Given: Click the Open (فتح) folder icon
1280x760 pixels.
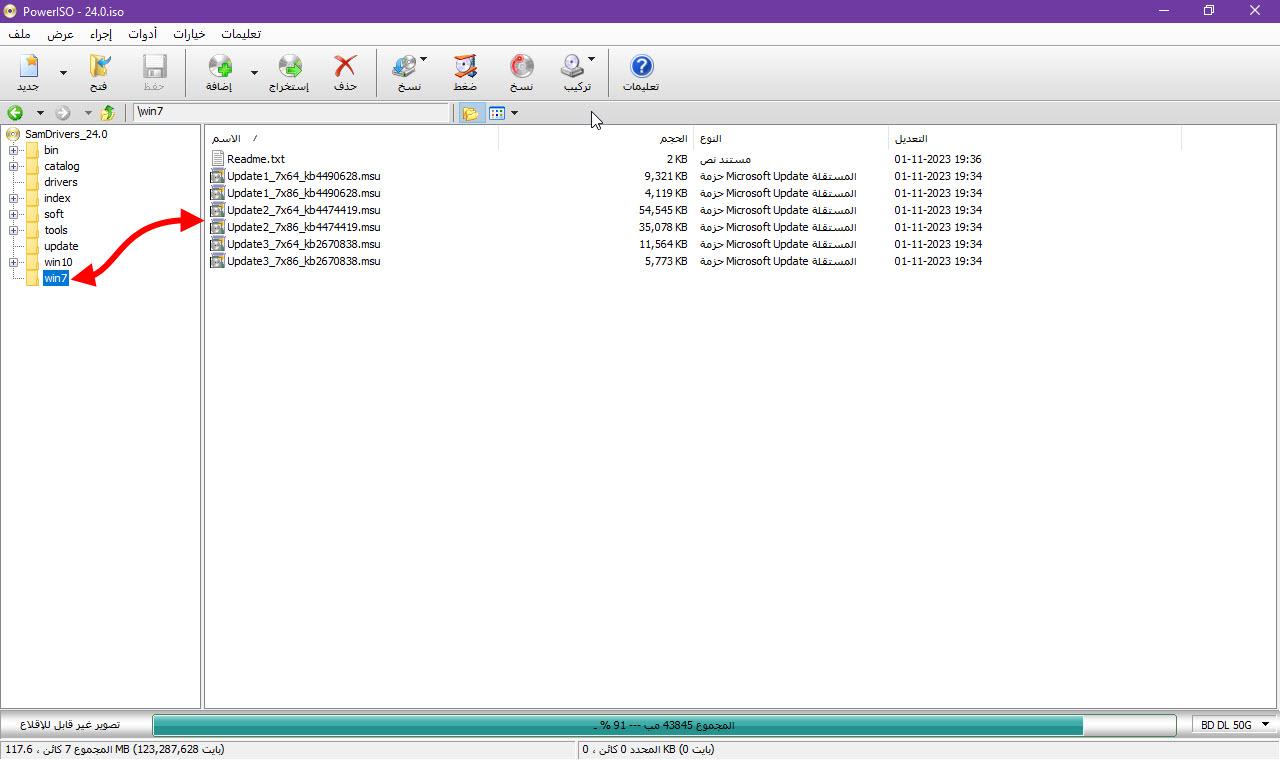Looking at the screenshot, I should [98, 67].
